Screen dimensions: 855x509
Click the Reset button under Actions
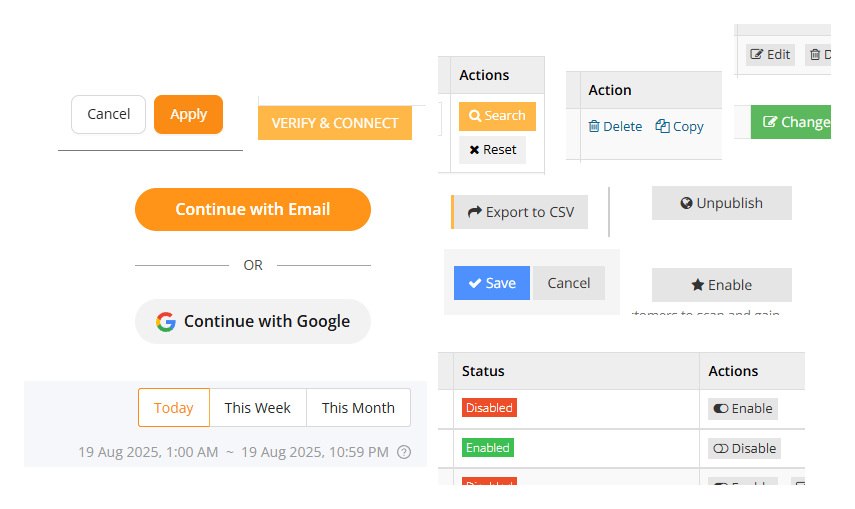pyautogui.click(x=492, y=150)
